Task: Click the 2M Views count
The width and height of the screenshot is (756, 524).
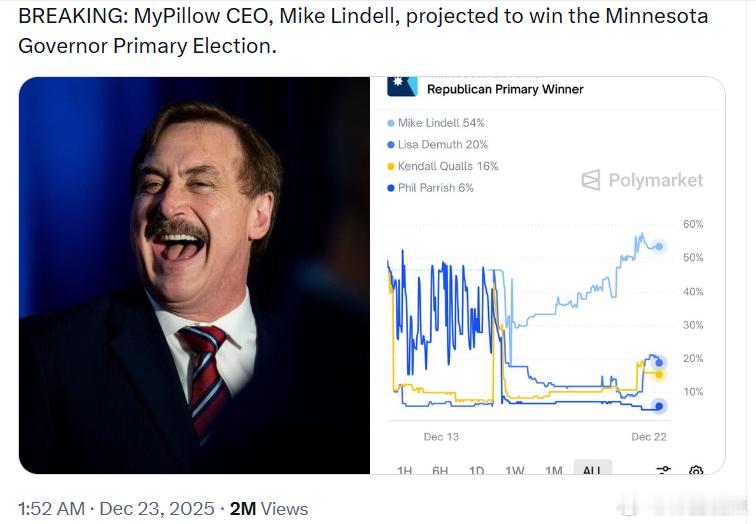Action: click(269, 509)
